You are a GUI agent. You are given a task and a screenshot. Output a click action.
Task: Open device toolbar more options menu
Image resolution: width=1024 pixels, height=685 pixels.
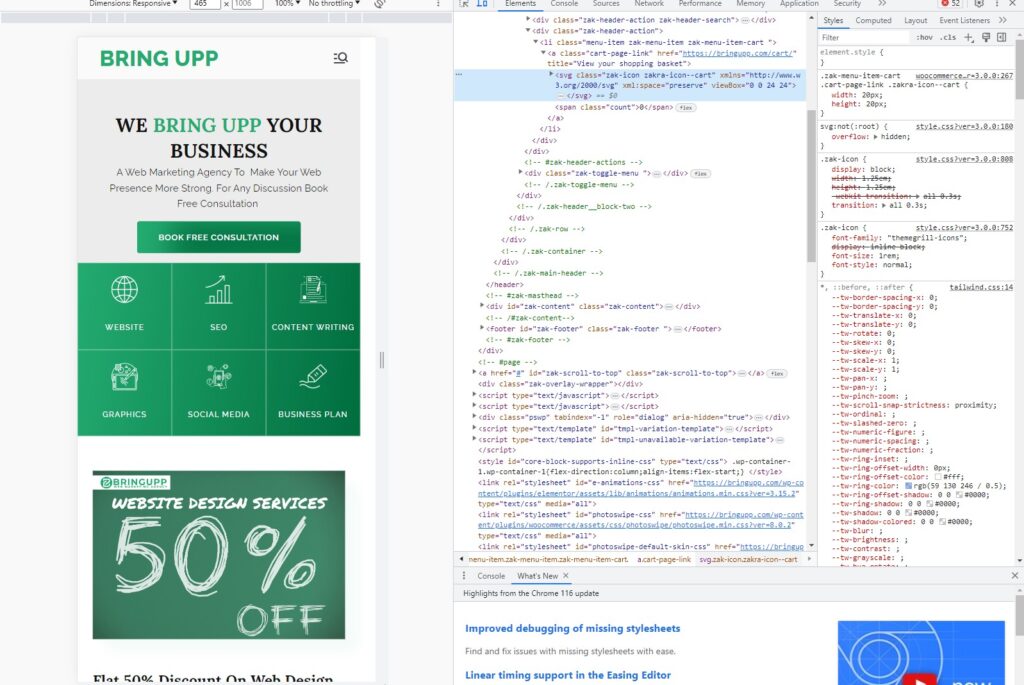(x=438, y=4)
